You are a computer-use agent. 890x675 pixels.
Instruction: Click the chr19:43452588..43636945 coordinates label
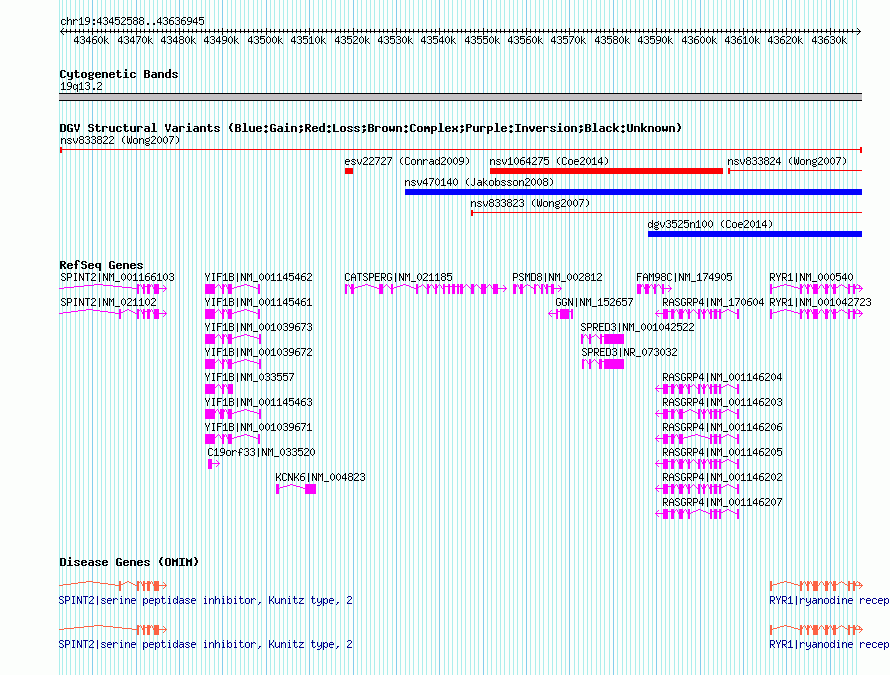click(x=132, y=21)
